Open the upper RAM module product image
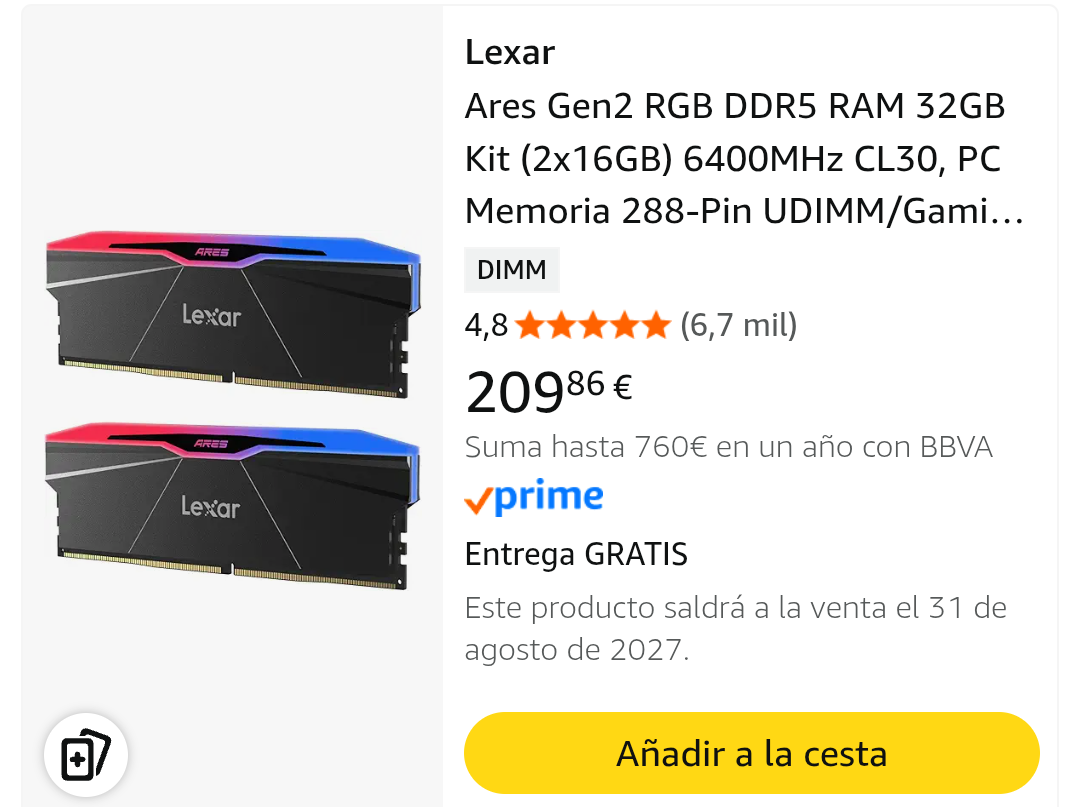Image resolution: width=1080 pixels, height=807 pixels. tap(233, 315)
